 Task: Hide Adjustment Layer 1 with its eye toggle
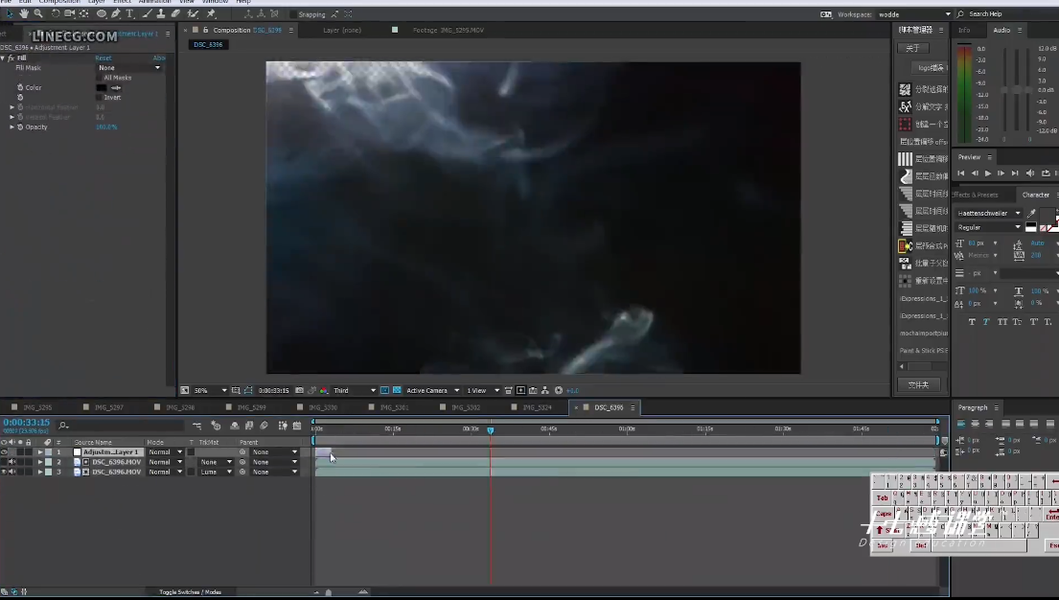(4, 452)
